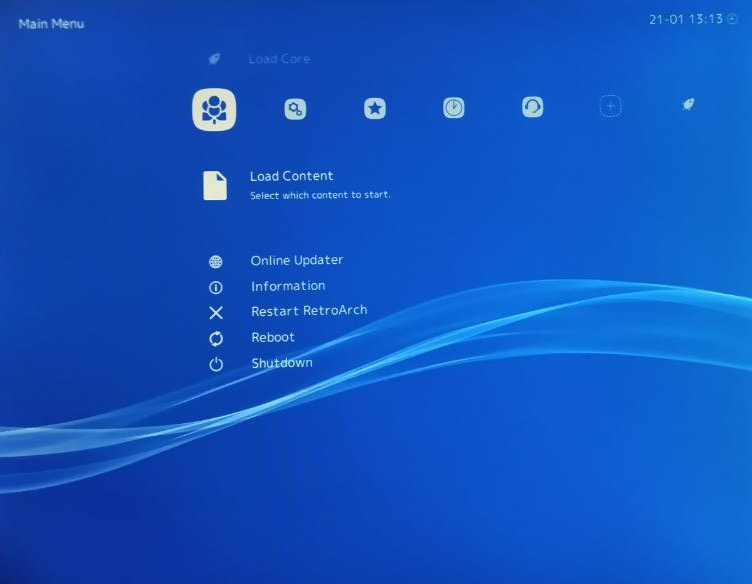Viewport: 752px width, 584px height.
Task: Click the X icon beside Restart RetroArch
Action: click(216, 313)
